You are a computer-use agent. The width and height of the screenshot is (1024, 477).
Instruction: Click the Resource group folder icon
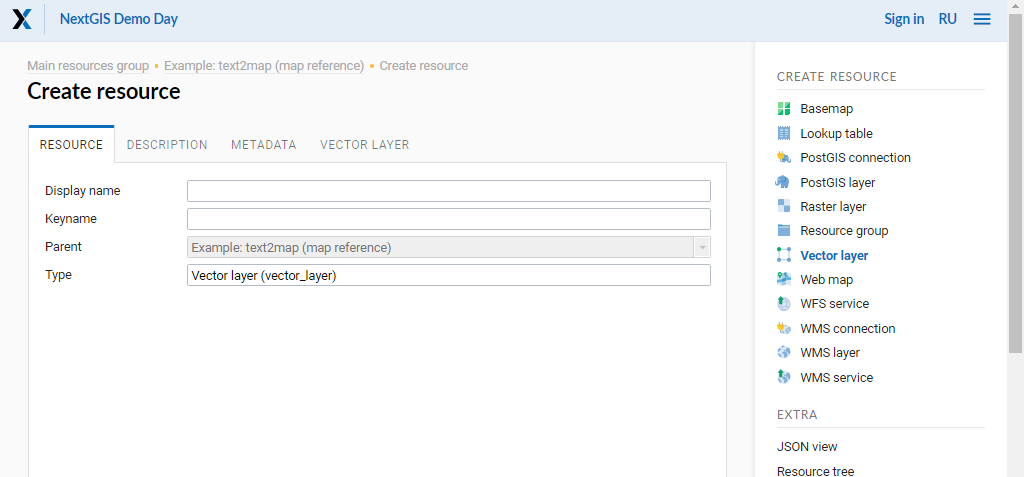click(784, 231)
